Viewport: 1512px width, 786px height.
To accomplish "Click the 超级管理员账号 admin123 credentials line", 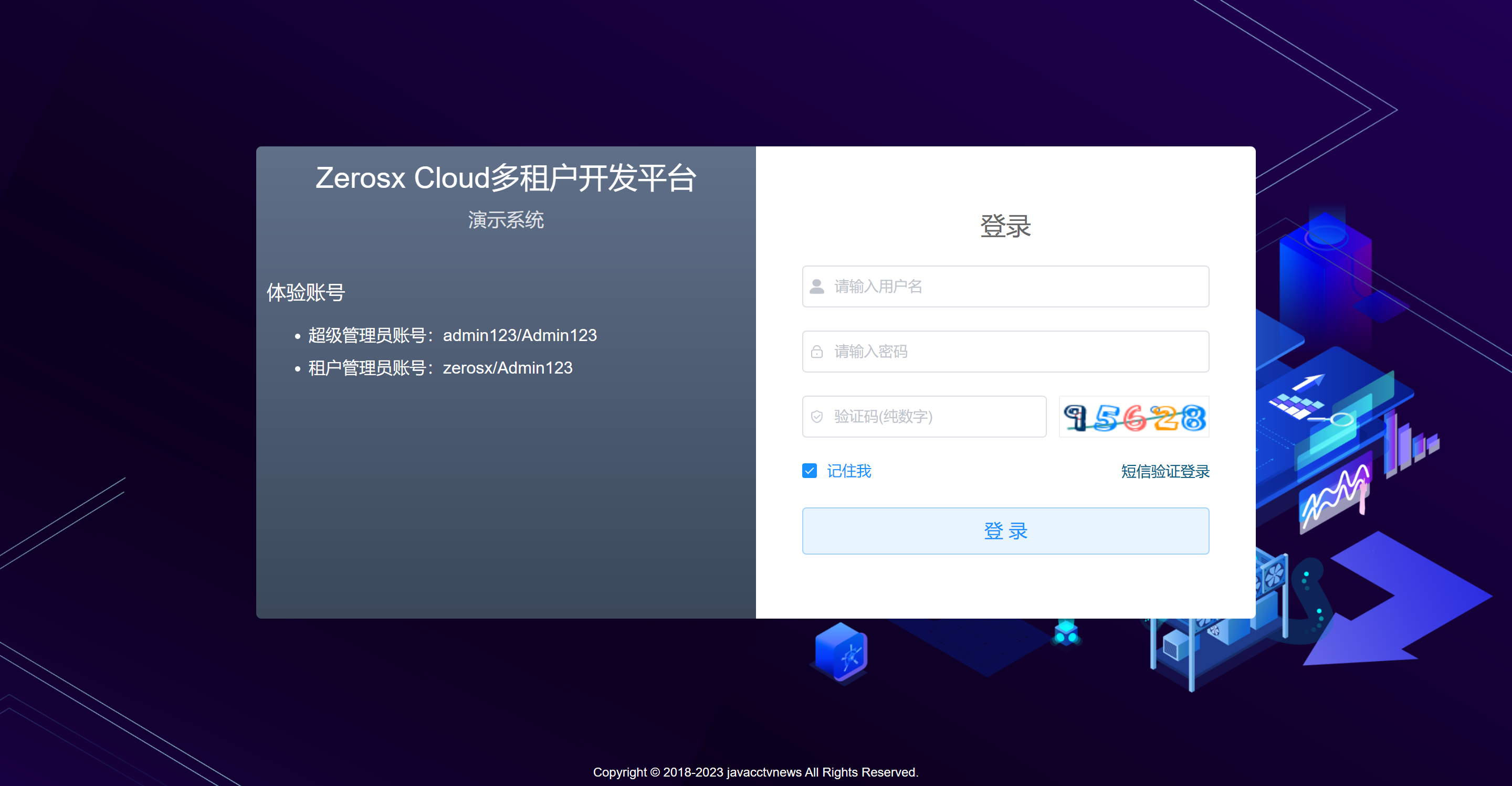I will point(452,335).
